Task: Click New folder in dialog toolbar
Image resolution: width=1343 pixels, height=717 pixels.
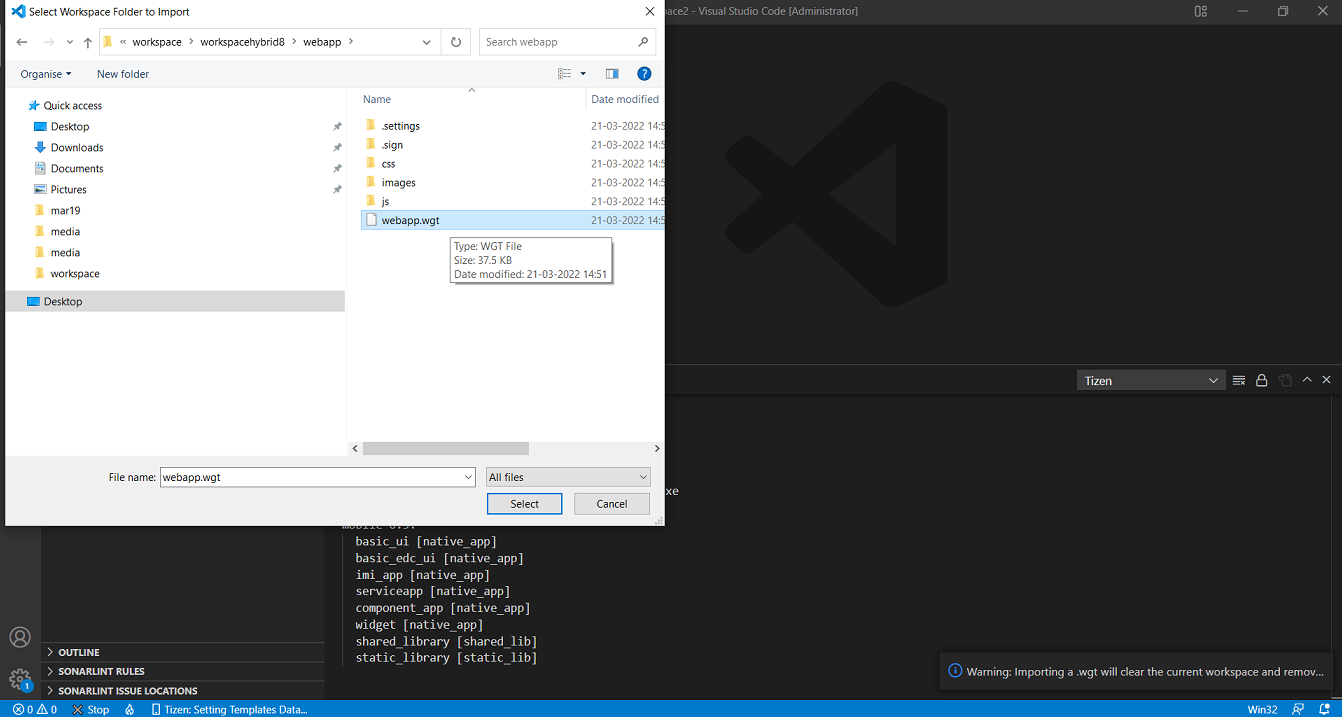Action: click(x=123, y=74)
